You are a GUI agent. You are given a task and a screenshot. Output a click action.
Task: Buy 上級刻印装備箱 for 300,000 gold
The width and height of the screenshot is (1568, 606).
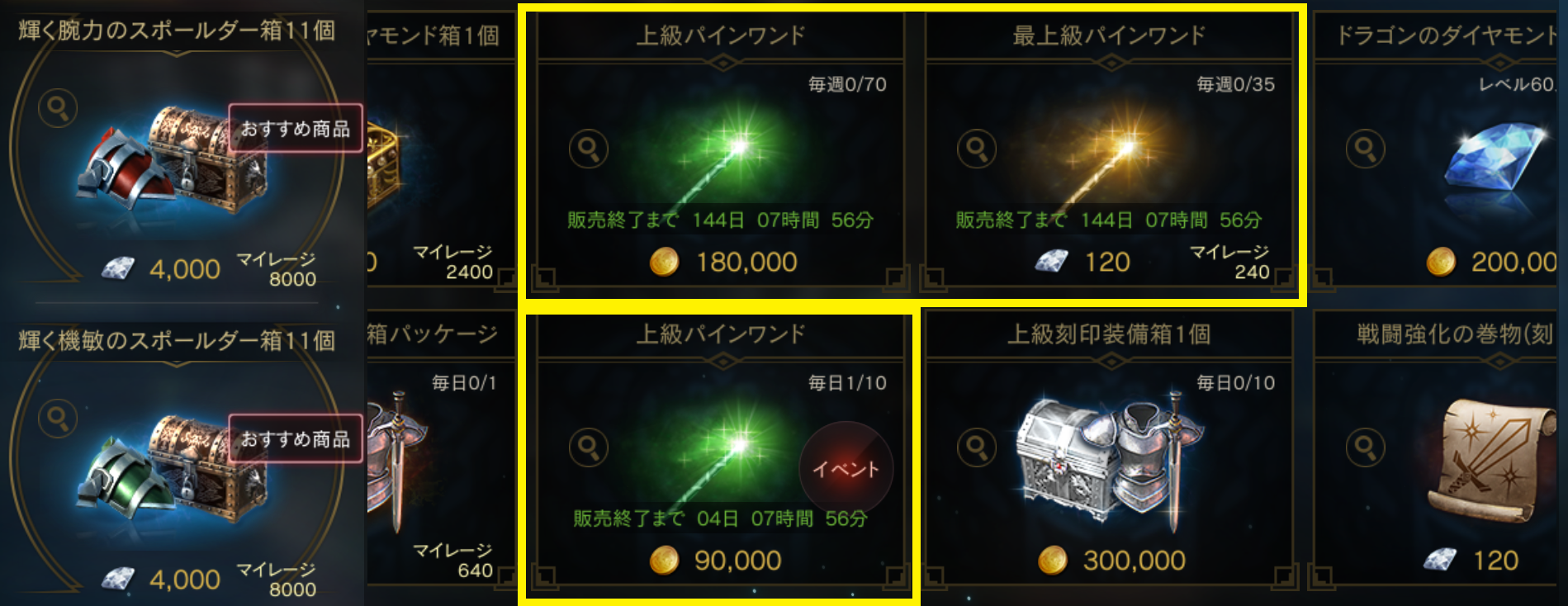click(1111, 561)
